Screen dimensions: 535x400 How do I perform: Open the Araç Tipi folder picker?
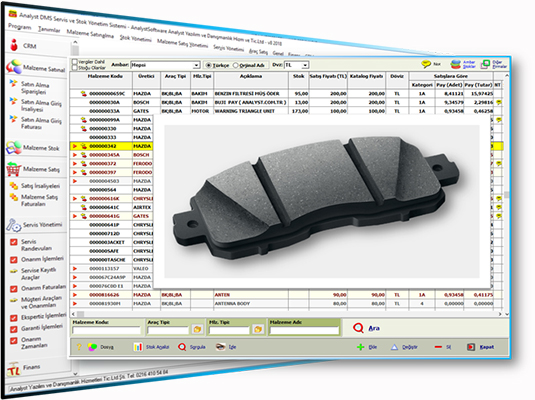pos(197,329)
